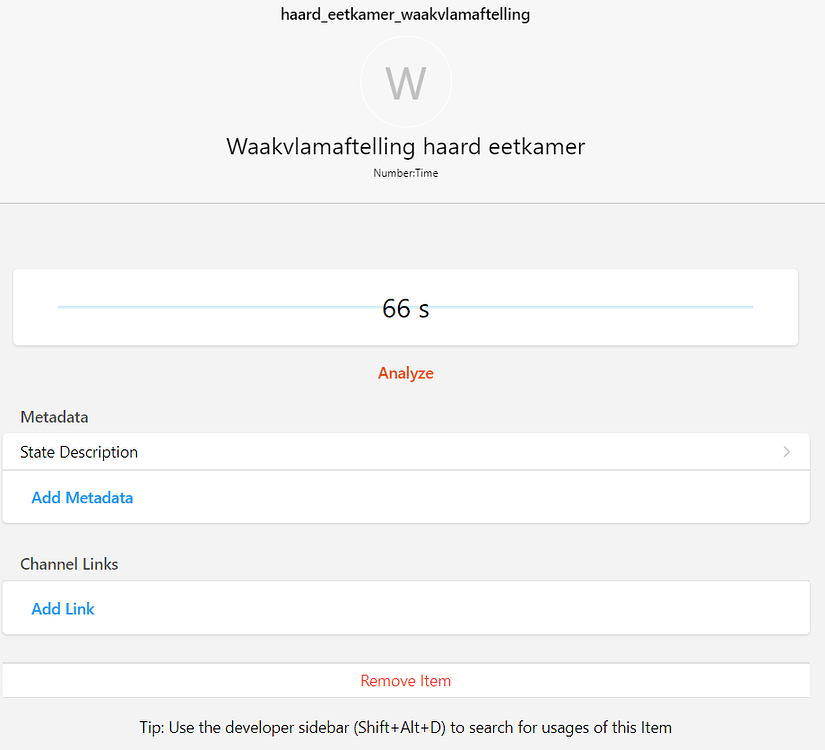Click the Number:Time type label
This screenshot has height=750, width=825.
[x=405, y=172]
